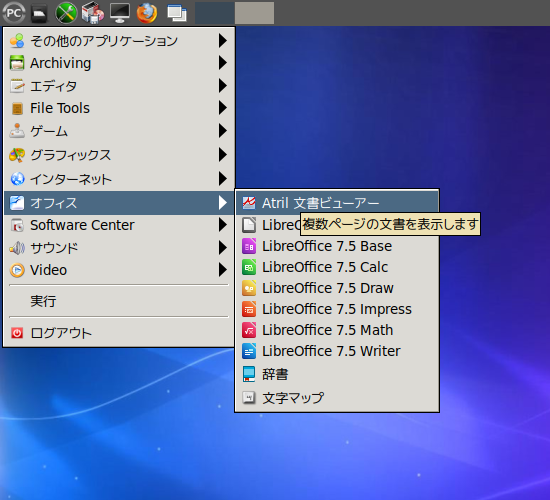550x500 pixels.
Task: Click the グラフィックス paint palette icon
Action: click(x=17, y=155)
